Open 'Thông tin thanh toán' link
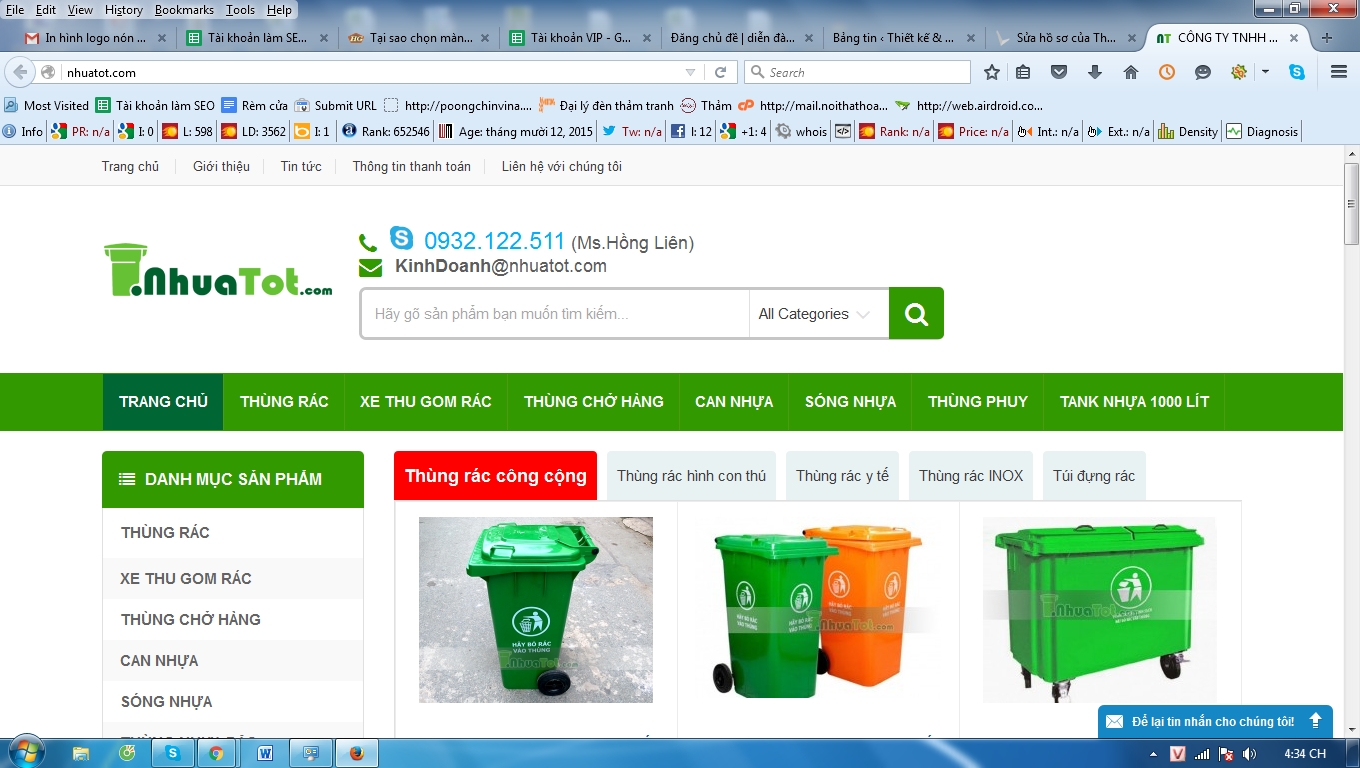The image size is (1360, 768). point(411,166)
